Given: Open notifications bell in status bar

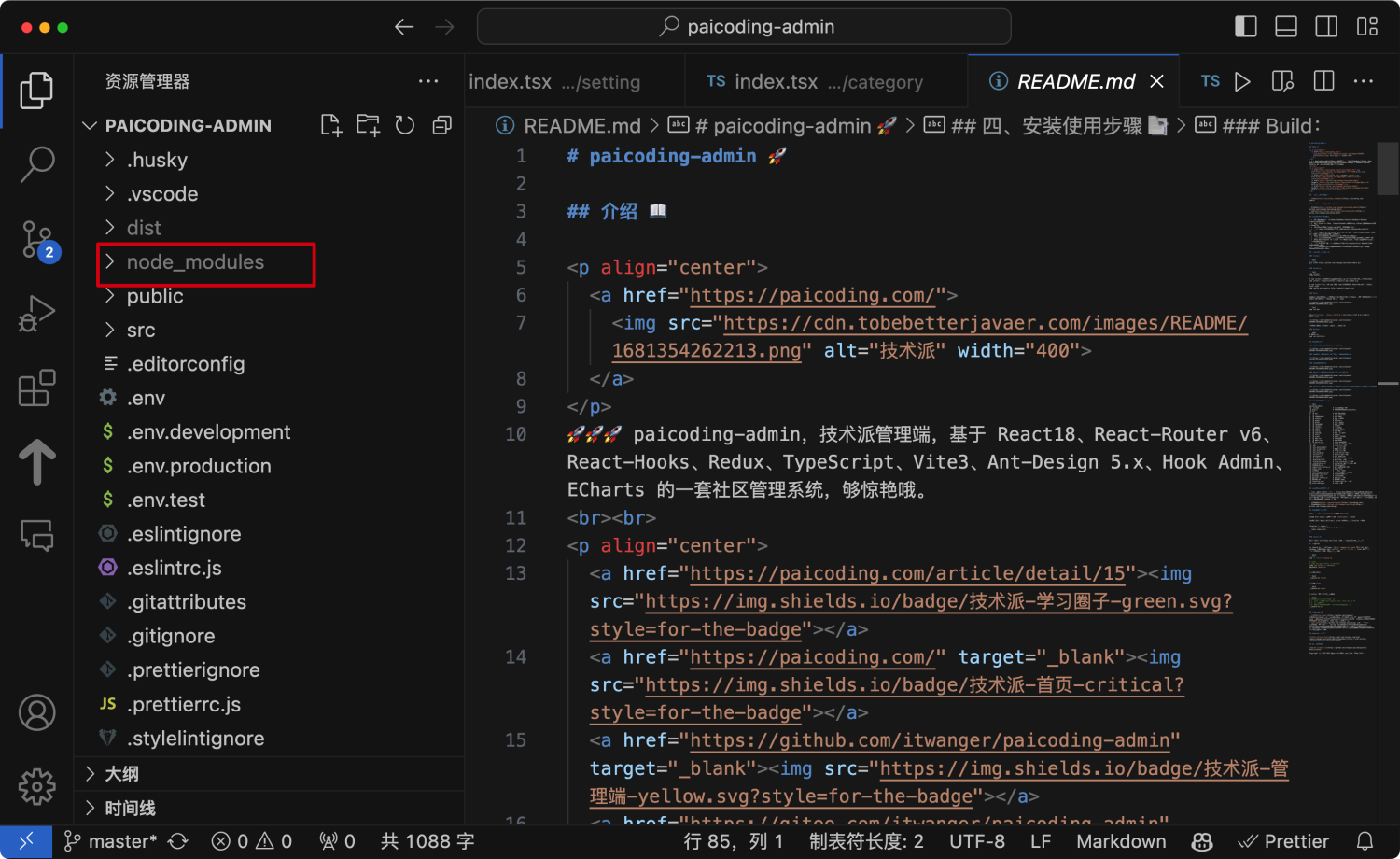Looking at the screenshot, I should click(x=1365, y=841).
